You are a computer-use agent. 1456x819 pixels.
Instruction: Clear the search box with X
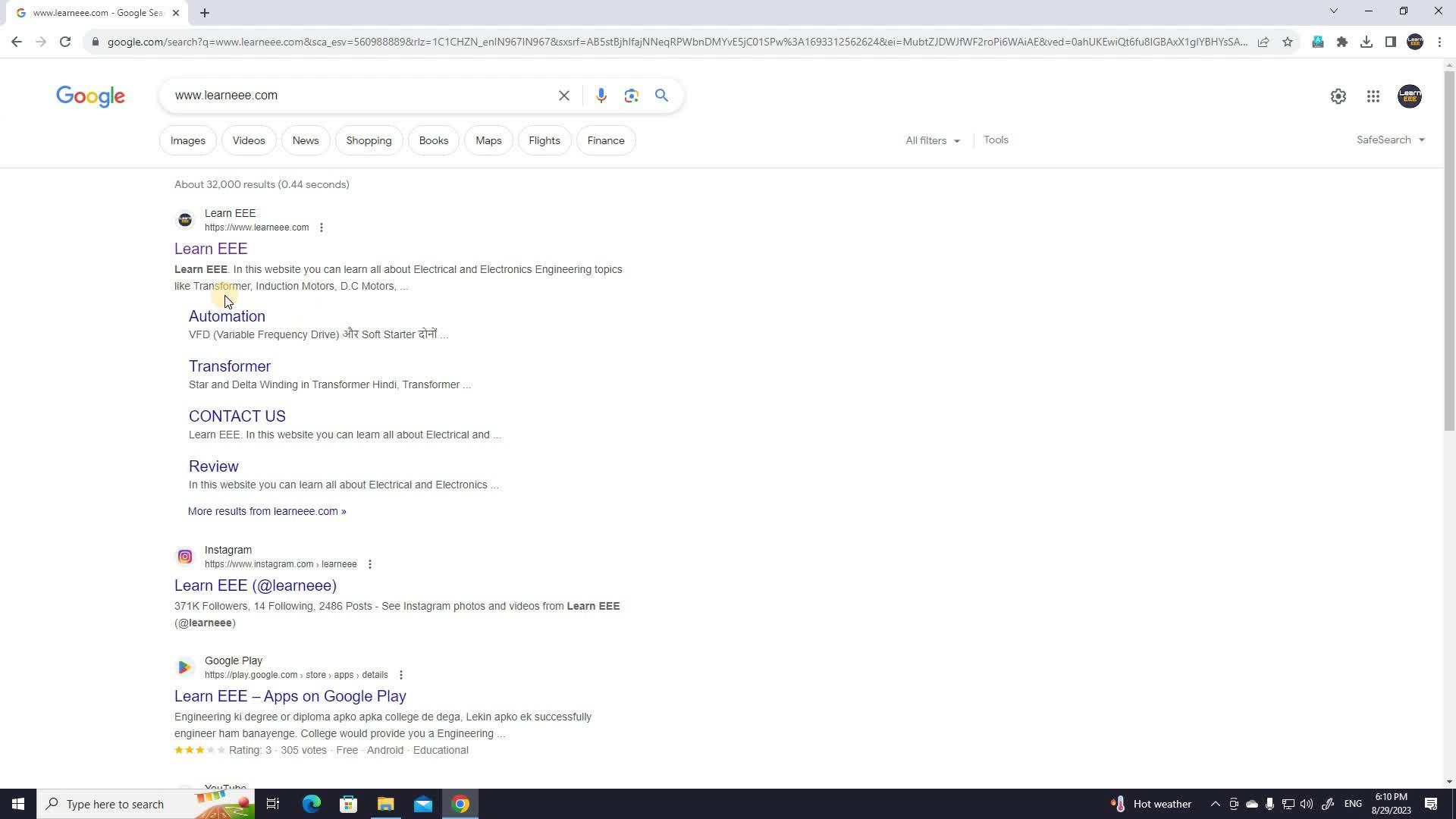564,96
